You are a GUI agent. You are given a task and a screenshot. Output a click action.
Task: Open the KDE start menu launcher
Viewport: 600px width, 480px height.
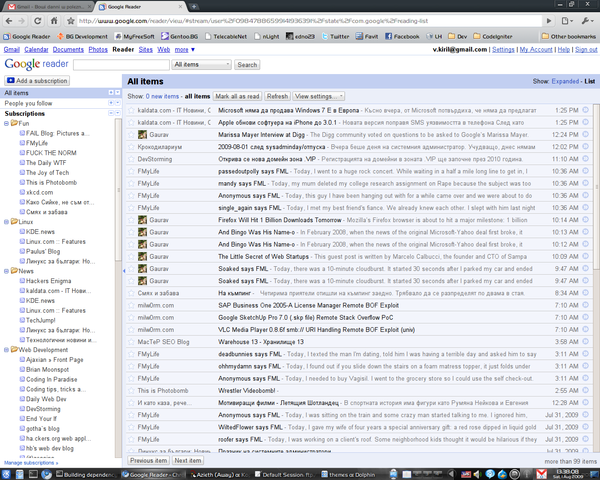pyautogui.click(x=7, y=475)
